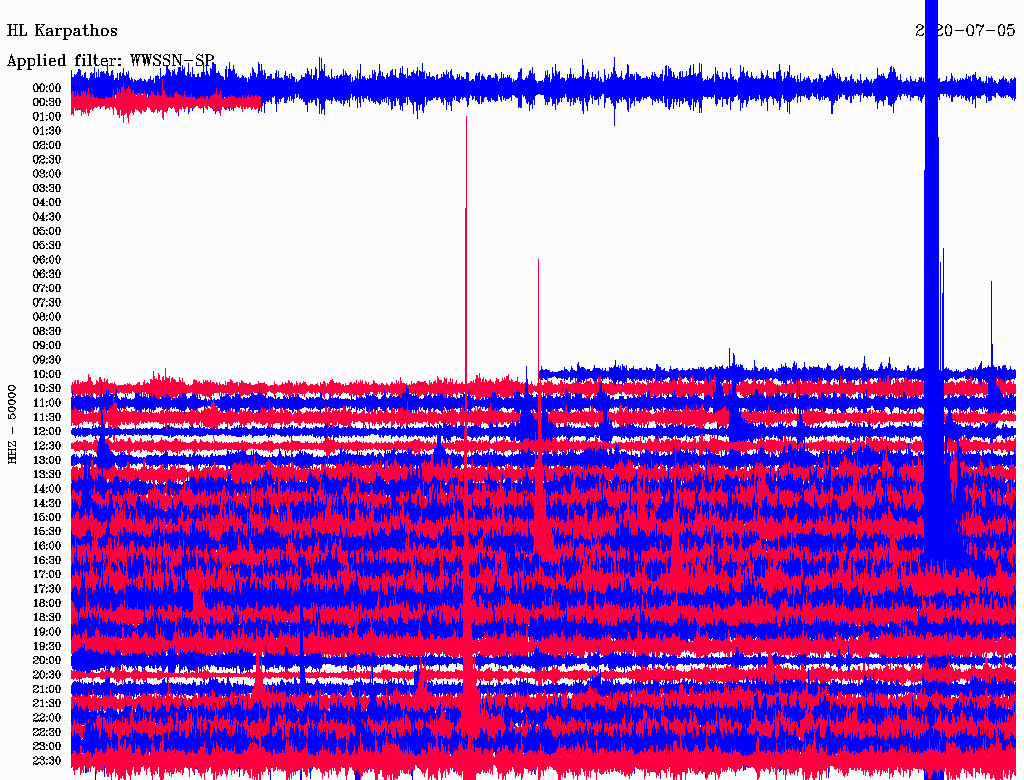This screenshot has width=1024, height=780.
Task: Click the '15:00' time label
Action: click(x=47, y=517)
